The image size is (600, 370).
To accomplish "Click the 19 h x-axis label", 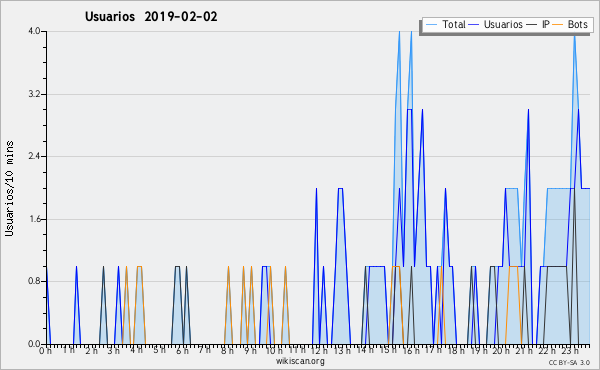I will [x=478, y=351].
